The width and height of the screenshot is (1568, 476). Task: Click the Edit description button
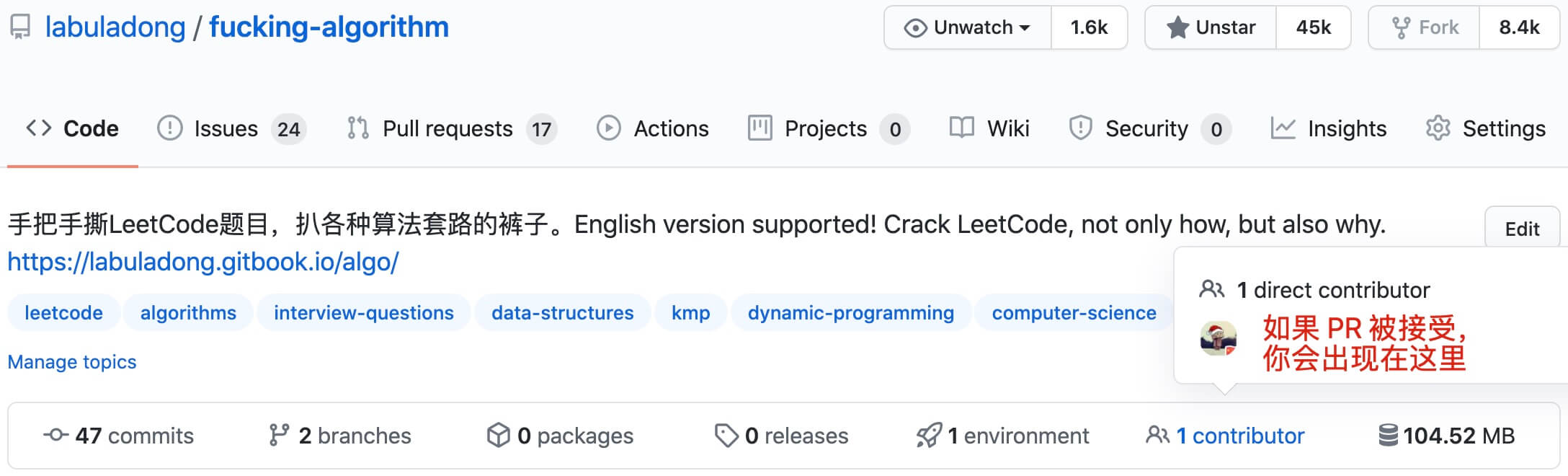1522,229
